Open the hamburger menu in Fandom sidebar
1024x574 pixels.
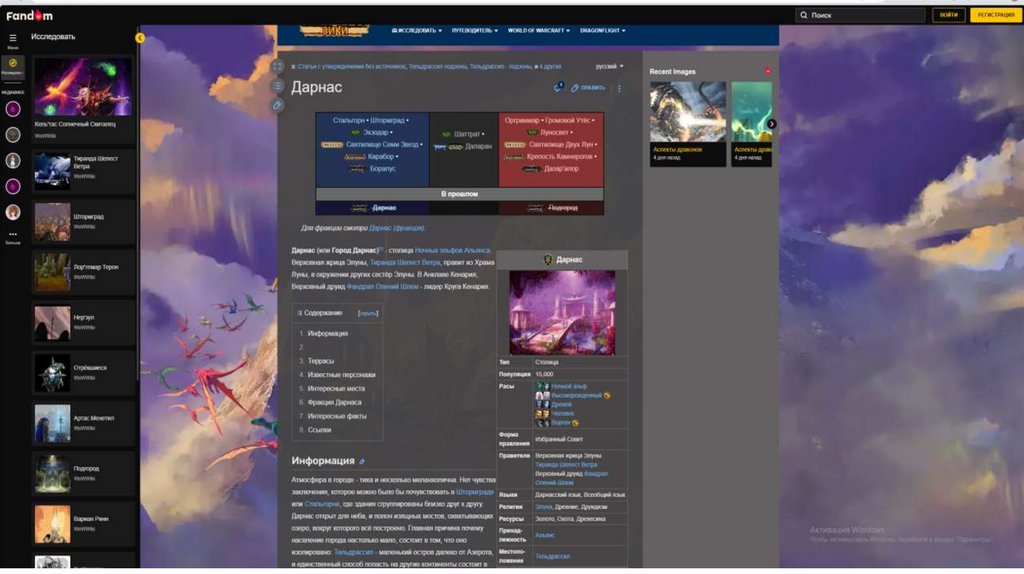(x=12, y=38)
